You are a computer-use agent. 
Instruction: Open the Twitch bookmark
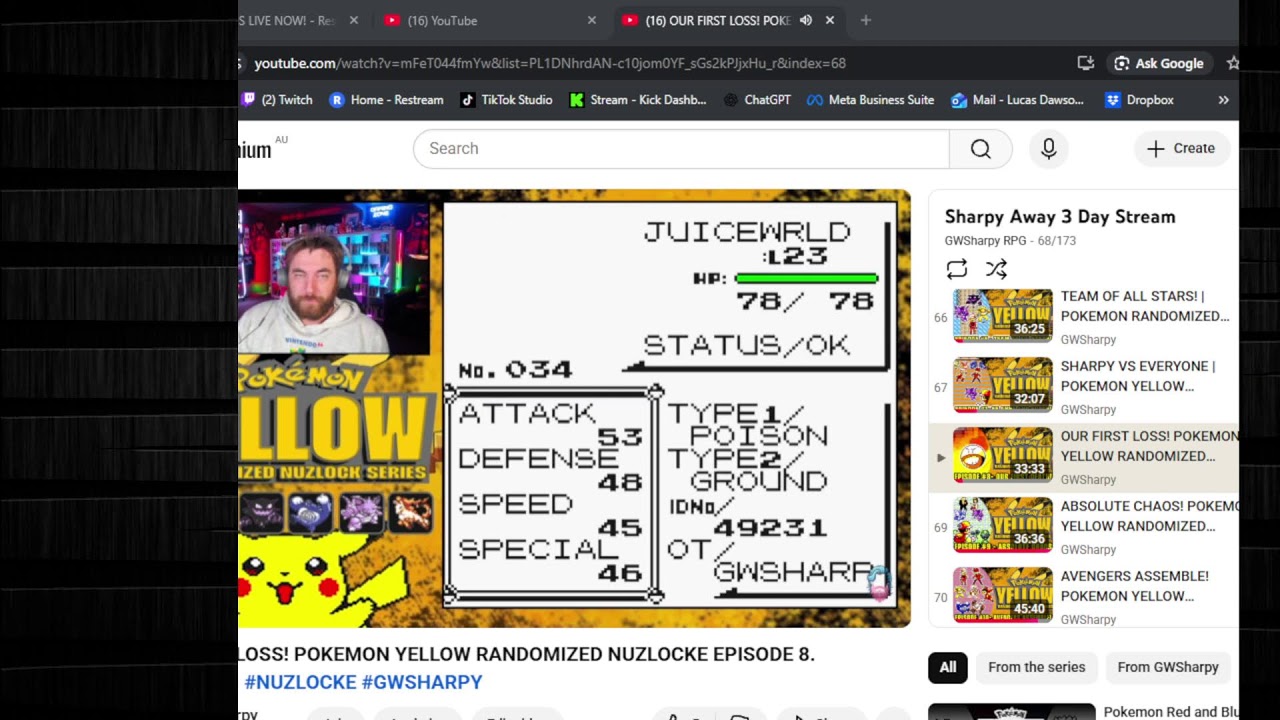[277, 100]
